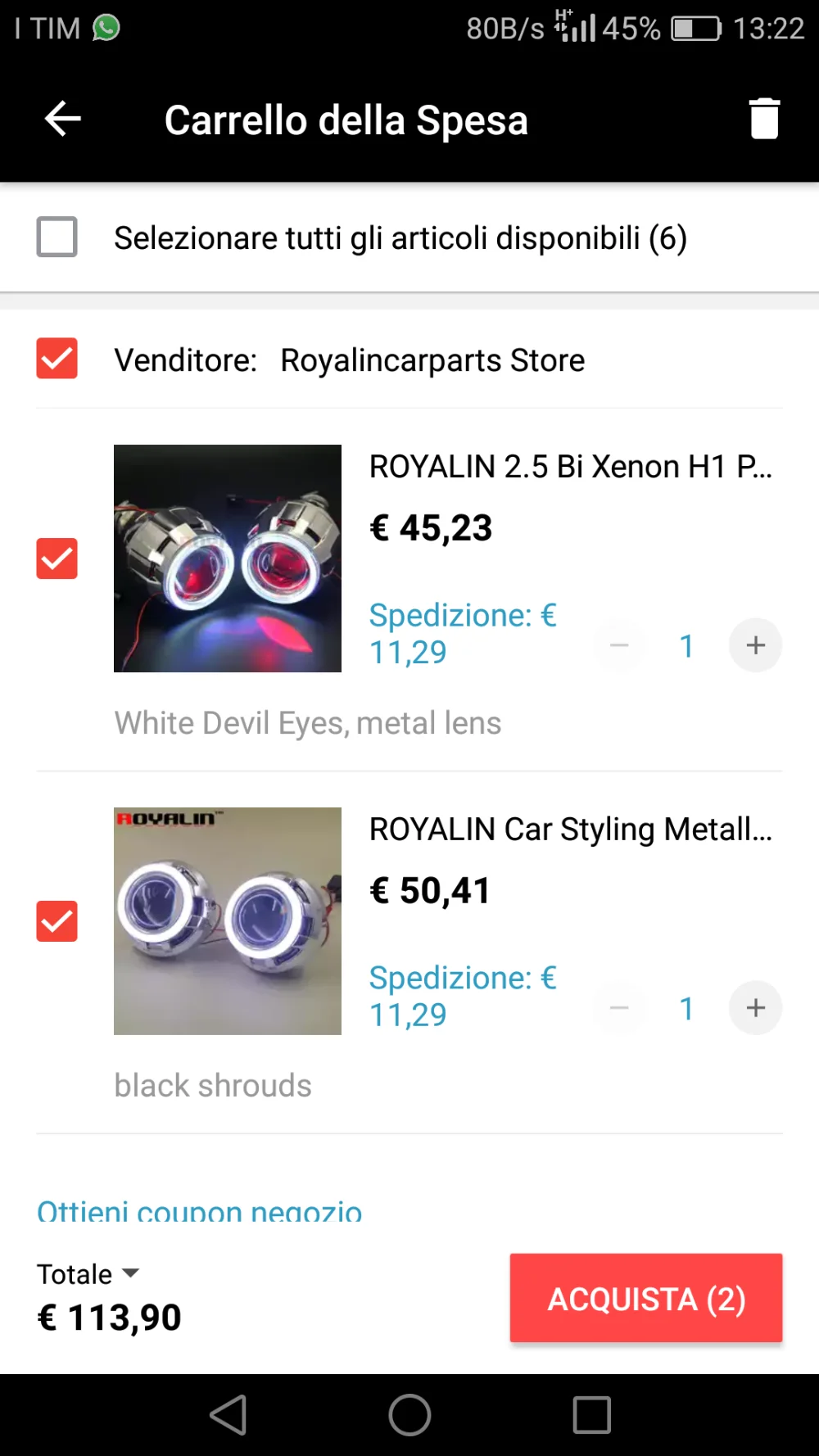The height and width of the screenshot is (1456, 819).
Task: Tap the back arrow in header
Action: tap(62, 120)
